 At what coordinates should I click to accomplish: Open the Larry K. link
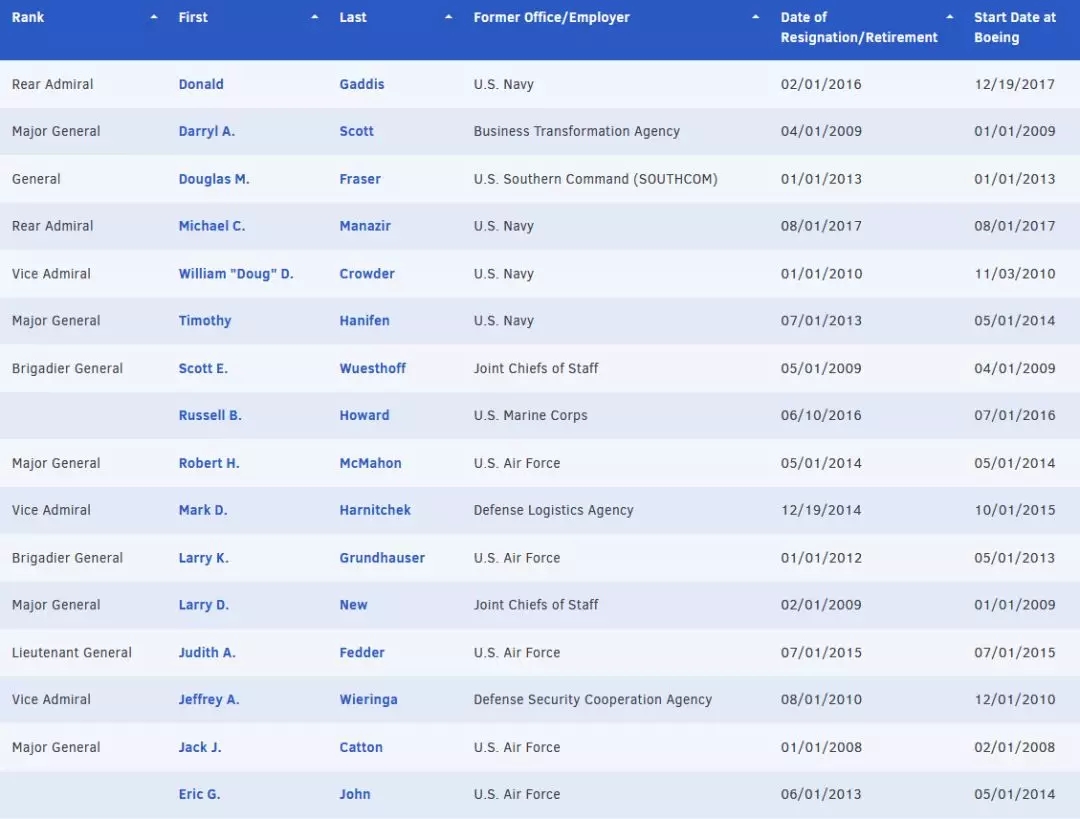point(204,558)
